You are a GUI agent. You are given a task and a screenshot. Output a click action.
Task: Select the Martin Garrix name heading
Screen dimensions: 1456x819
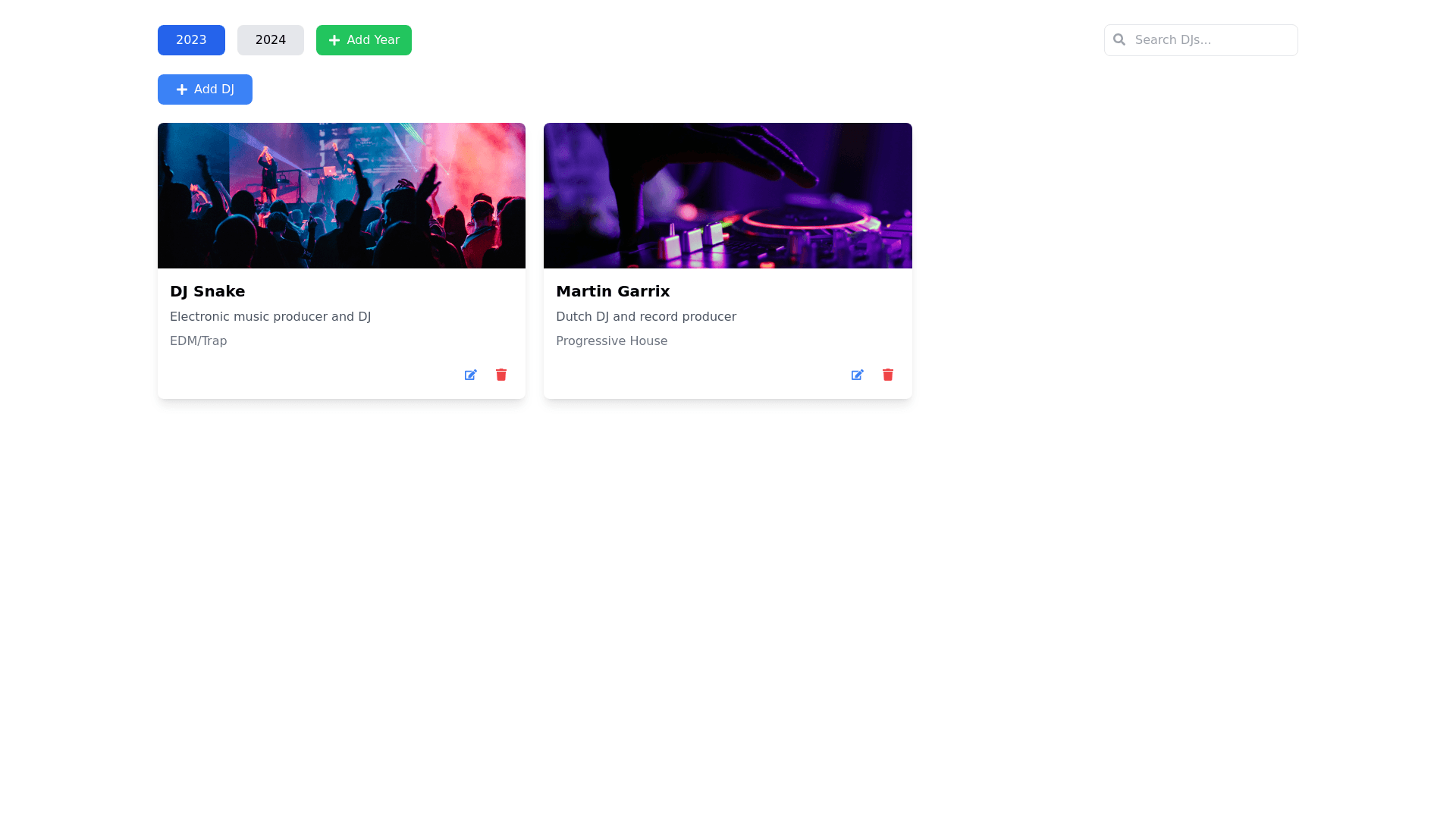point(613,291)
